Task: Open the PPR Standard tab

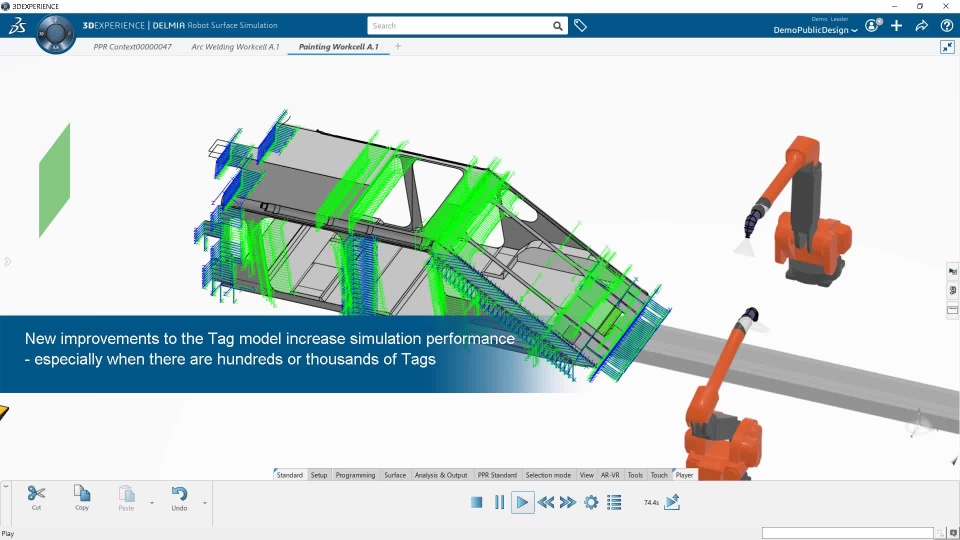Action: pyautogui.click(x=497, y=475)
